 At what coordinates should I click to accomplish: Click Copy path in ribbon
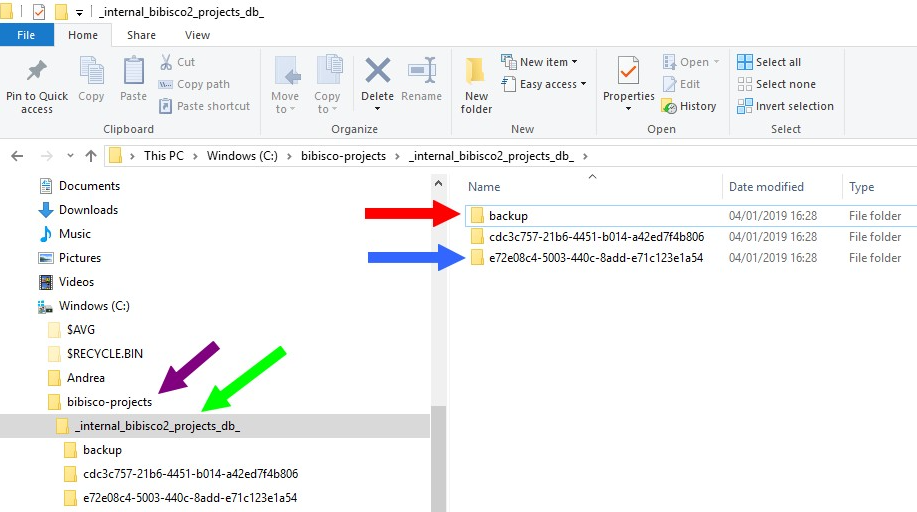tap(194, 84)
